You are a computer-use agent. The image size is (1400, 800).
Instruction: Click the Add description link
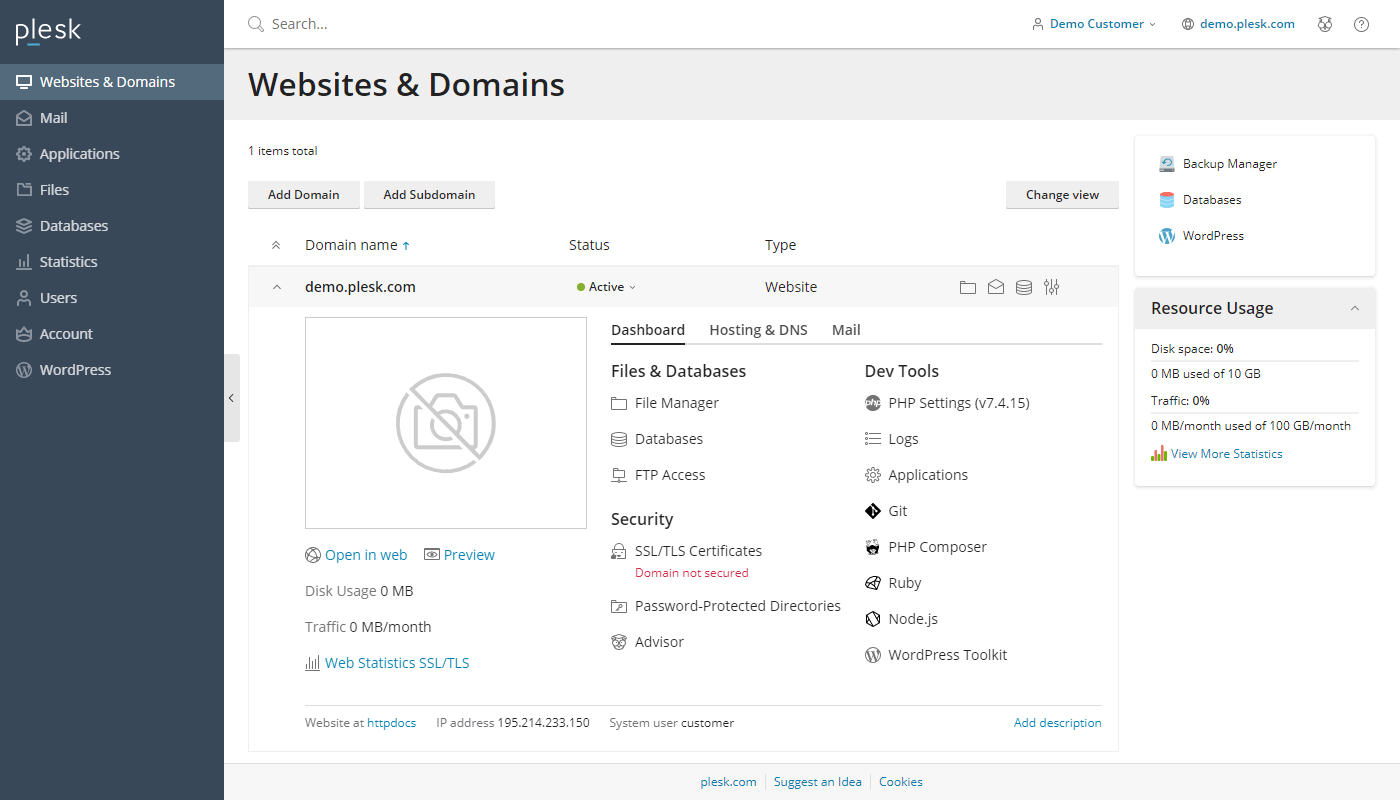(1057, 723)
